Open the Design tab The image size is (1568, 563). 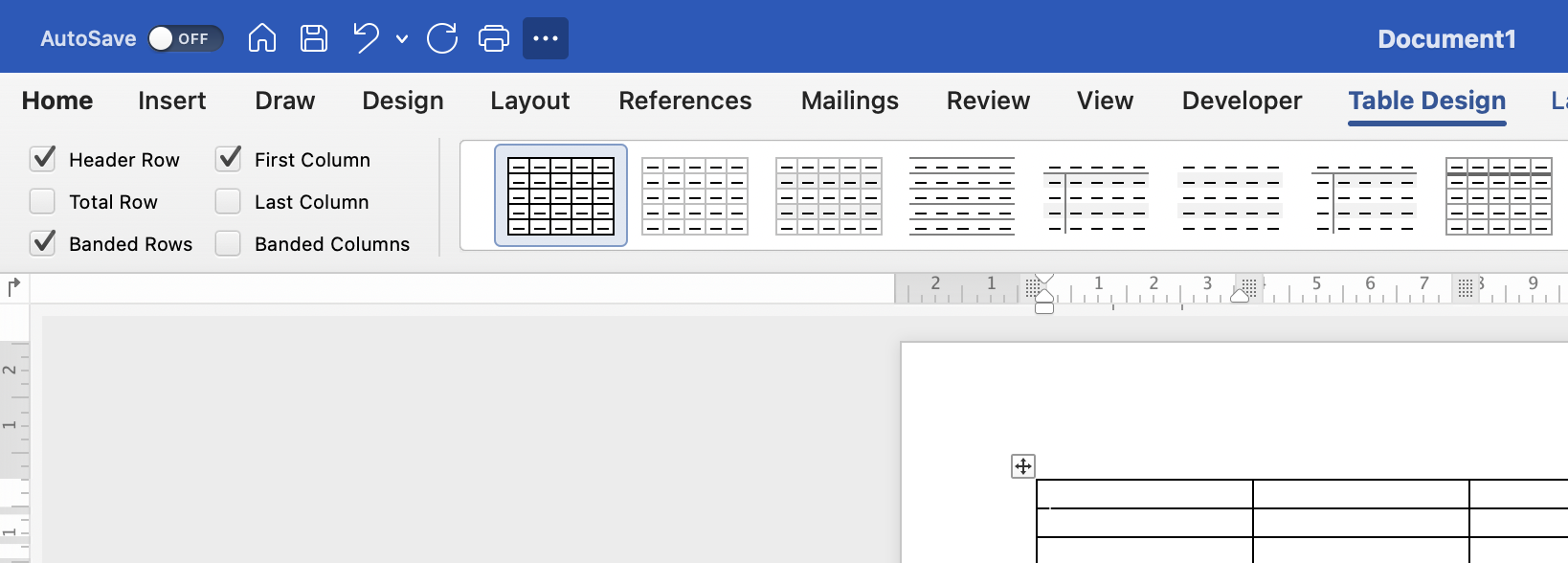click(402, 101)
